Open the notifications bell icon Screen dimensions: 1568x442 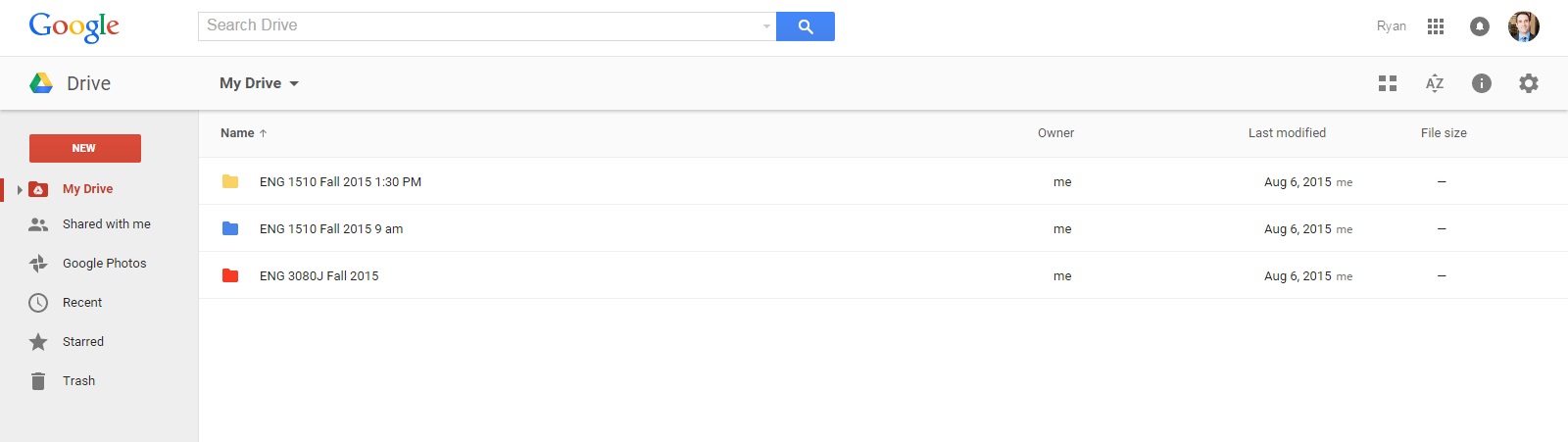click(x=1480, y=26)
